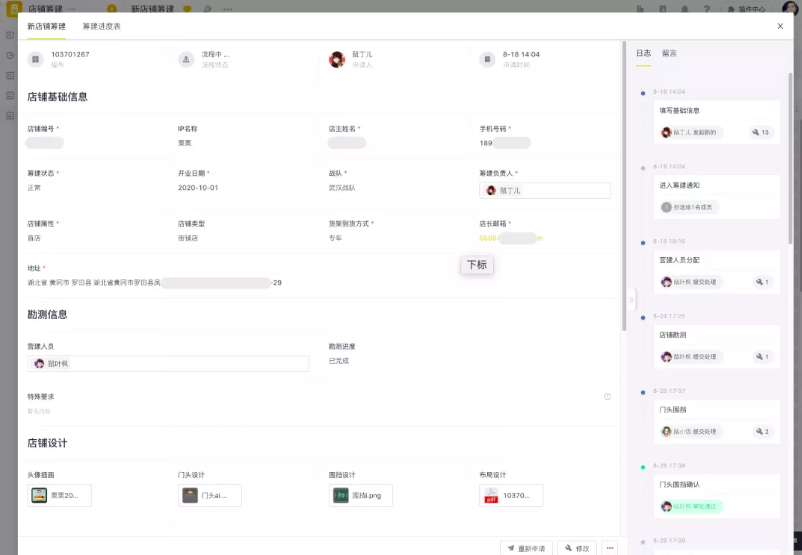Open the 围挡.png attachment
Viewport: 802px width, 555px height.
[361, 495]
